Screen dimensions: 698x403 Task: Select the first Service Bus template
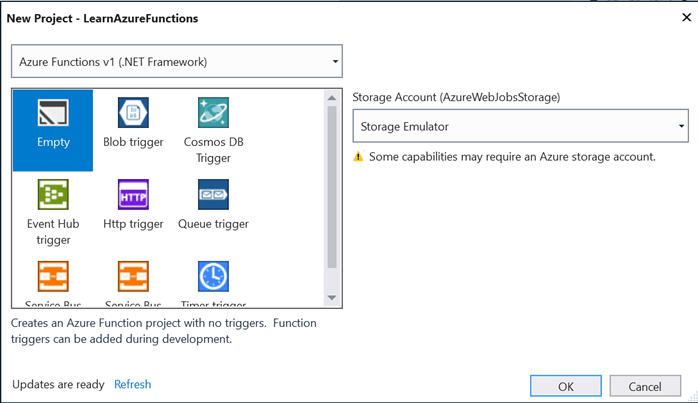(x=53, y=277)
